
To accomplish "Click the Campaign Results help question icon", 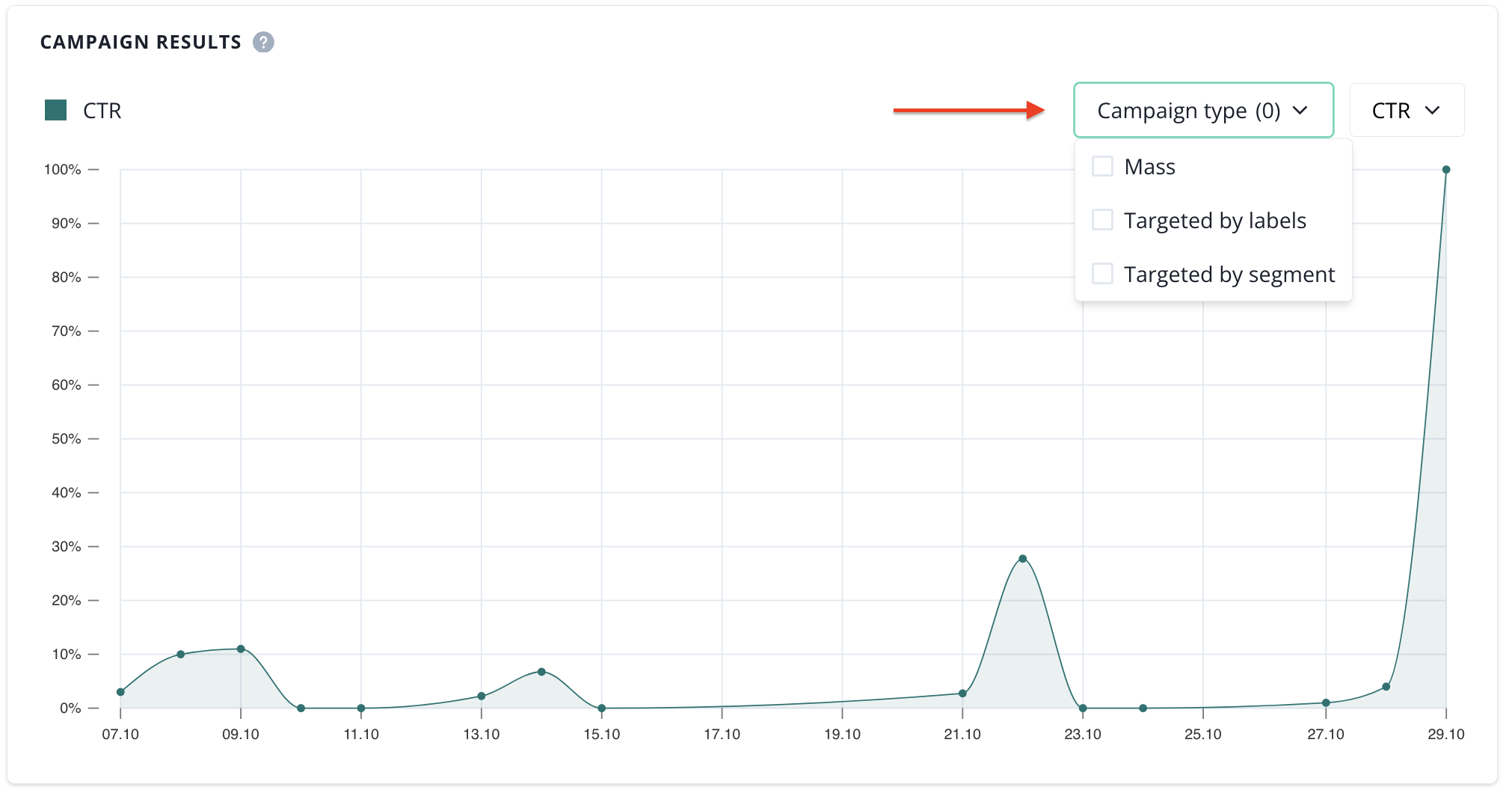I will pyautogui.click(x=263, y=42).
